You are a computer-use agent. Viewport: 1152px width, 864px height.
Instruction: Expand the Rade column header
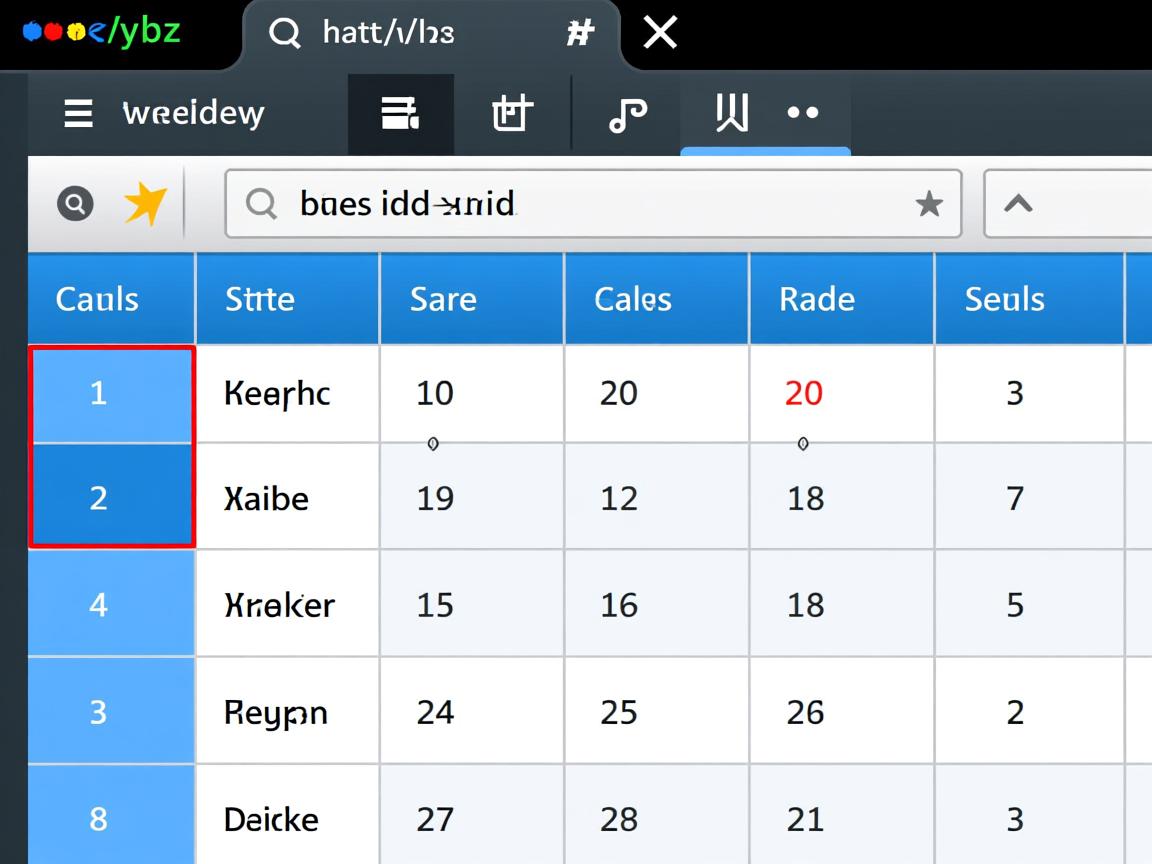[x=817, y=299]
